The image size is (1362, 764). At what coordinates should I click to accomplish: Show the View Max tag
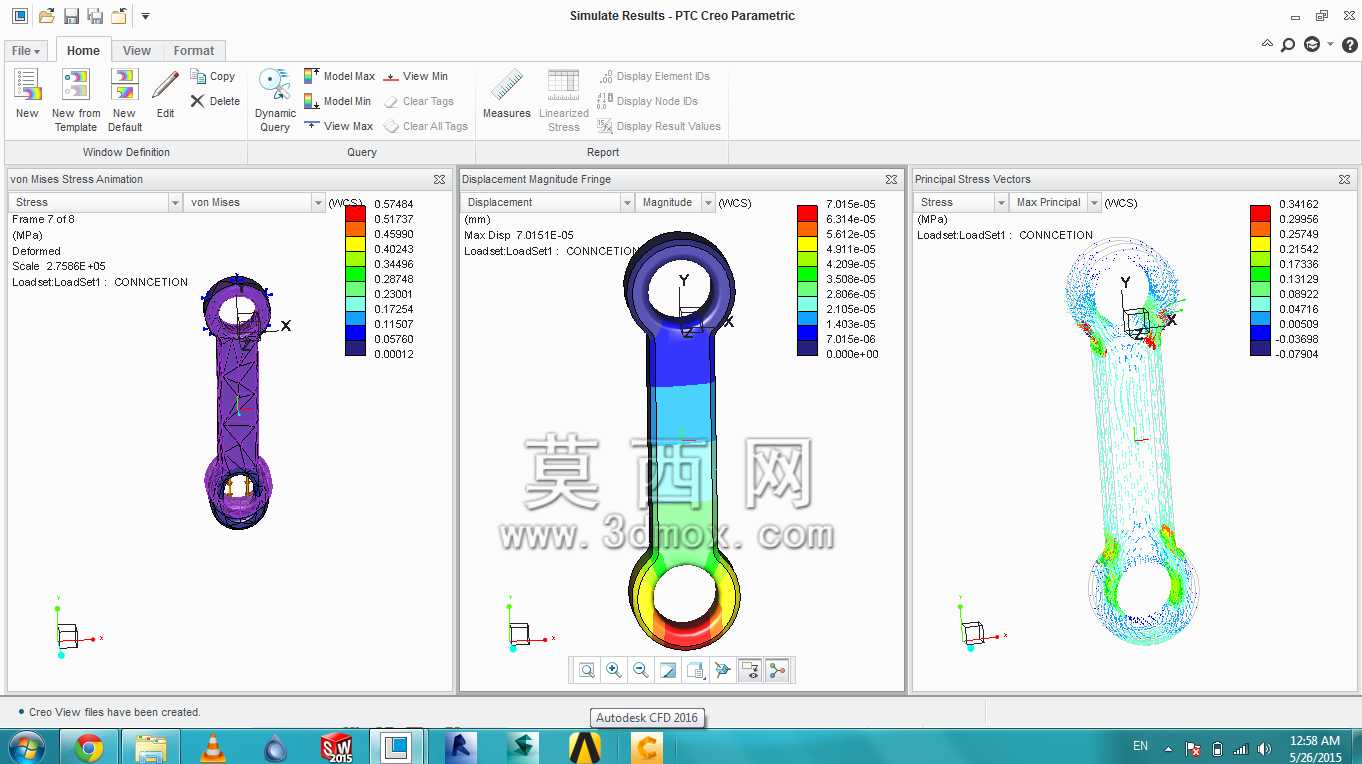tap(338, 126)
